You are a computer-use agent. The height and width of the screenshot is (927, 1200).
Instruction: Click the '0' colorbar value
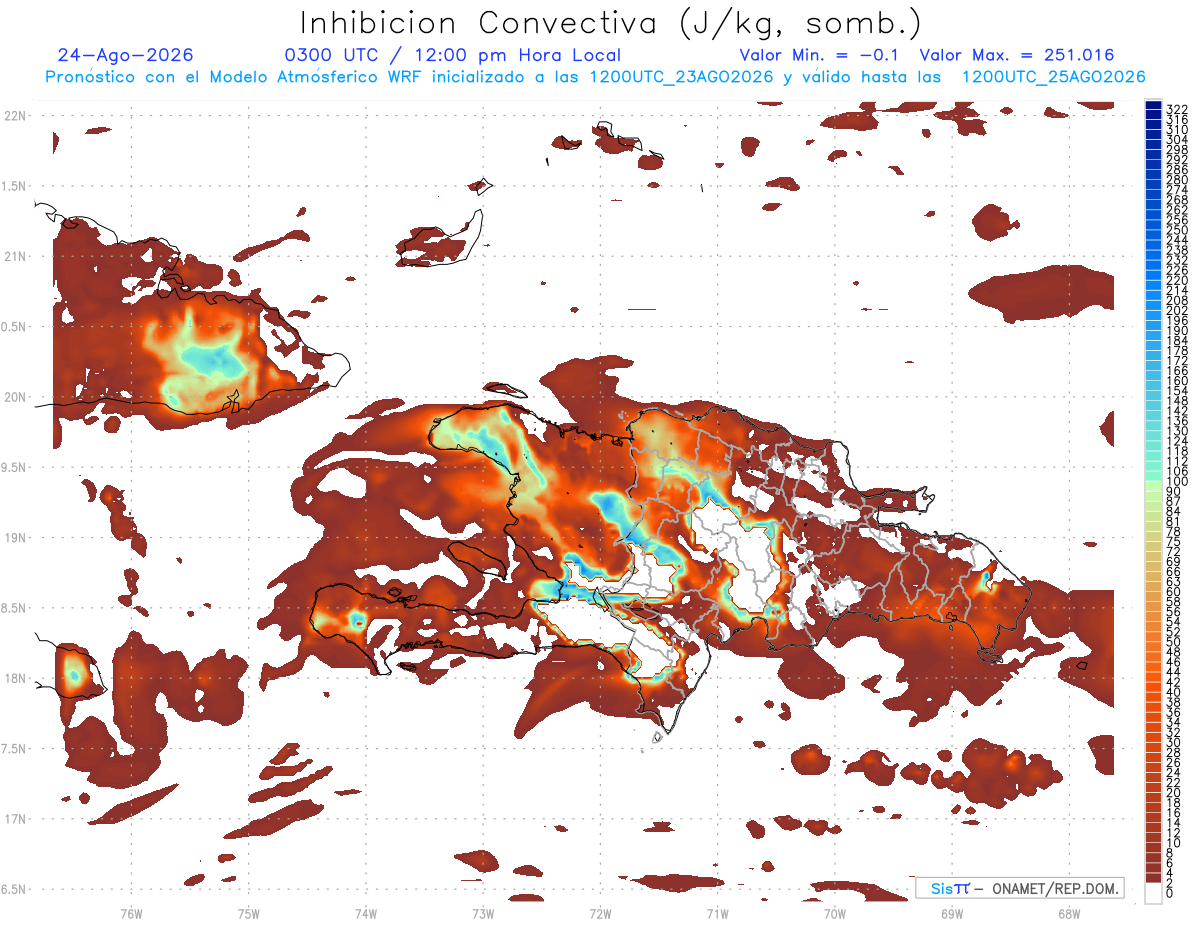(1170, 893)
